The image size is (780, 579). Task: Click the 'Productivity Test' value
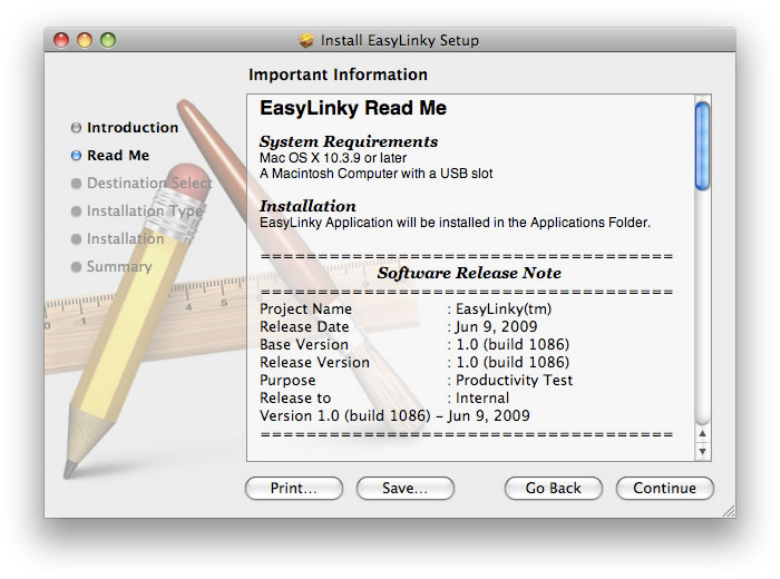(514, 381)
